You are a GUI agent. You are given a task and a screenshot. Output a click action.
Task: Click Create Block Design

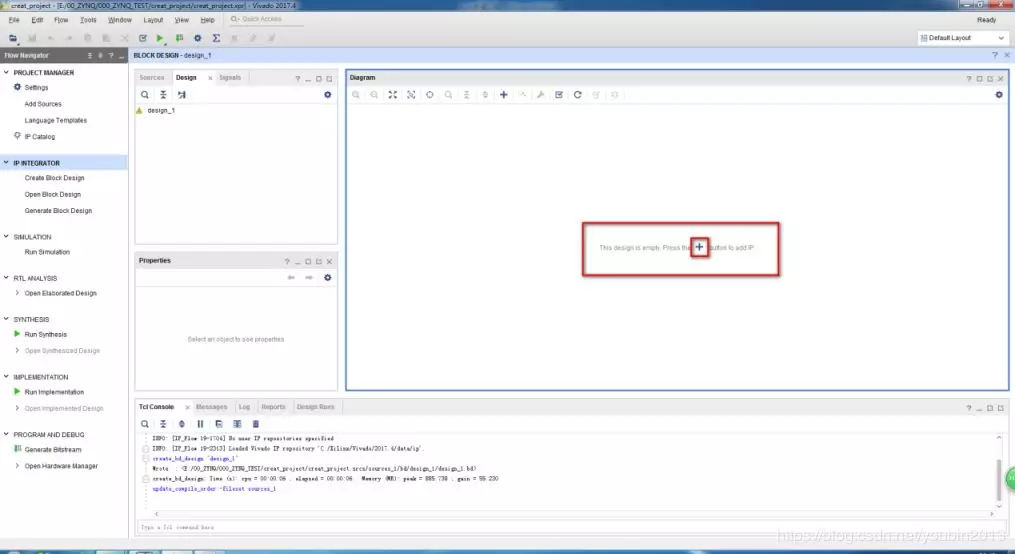[x=54, y=178]
